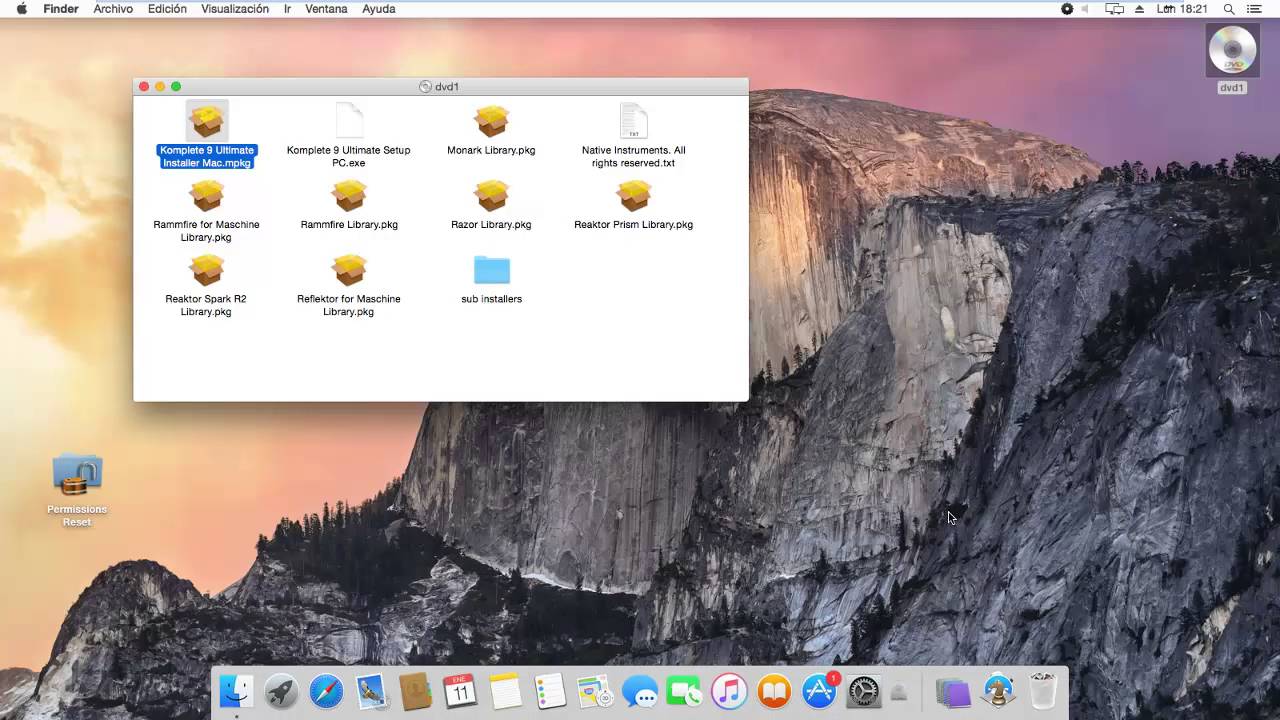Open Spotlight search in menu bar
Screen dimensions: 1280x720
[x=1229, y=9]
